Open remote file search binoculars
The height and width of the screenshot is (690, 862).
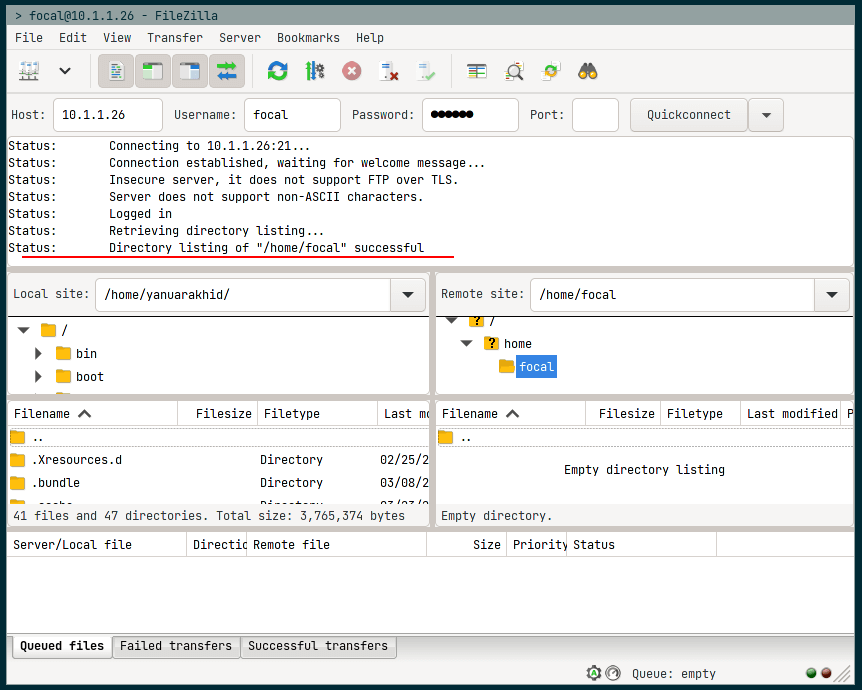click(587, 71)
